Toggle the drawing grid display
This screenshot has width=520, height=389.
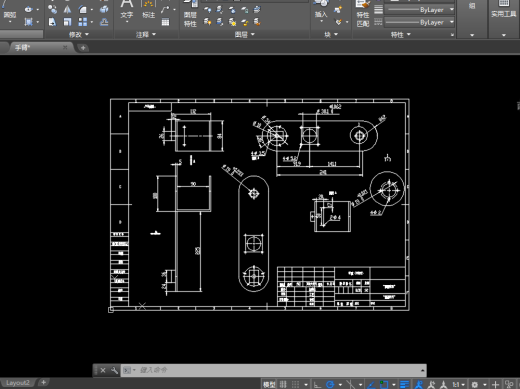(x=283, y=384)
